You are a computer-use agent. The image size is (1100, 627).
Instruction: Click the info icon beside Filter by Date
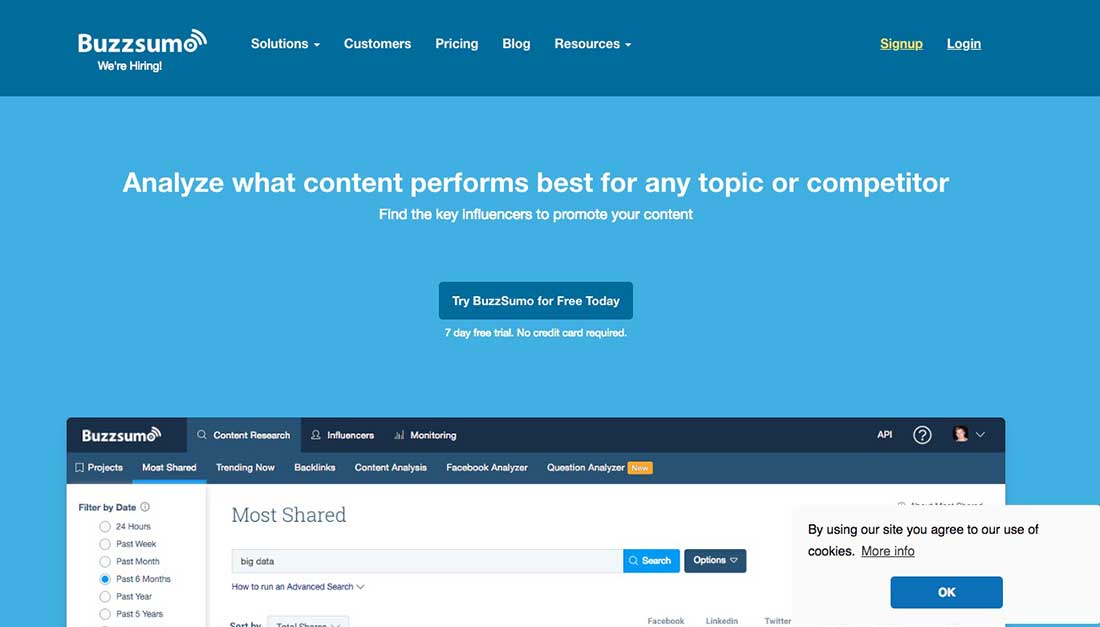(x=145, y=507)
